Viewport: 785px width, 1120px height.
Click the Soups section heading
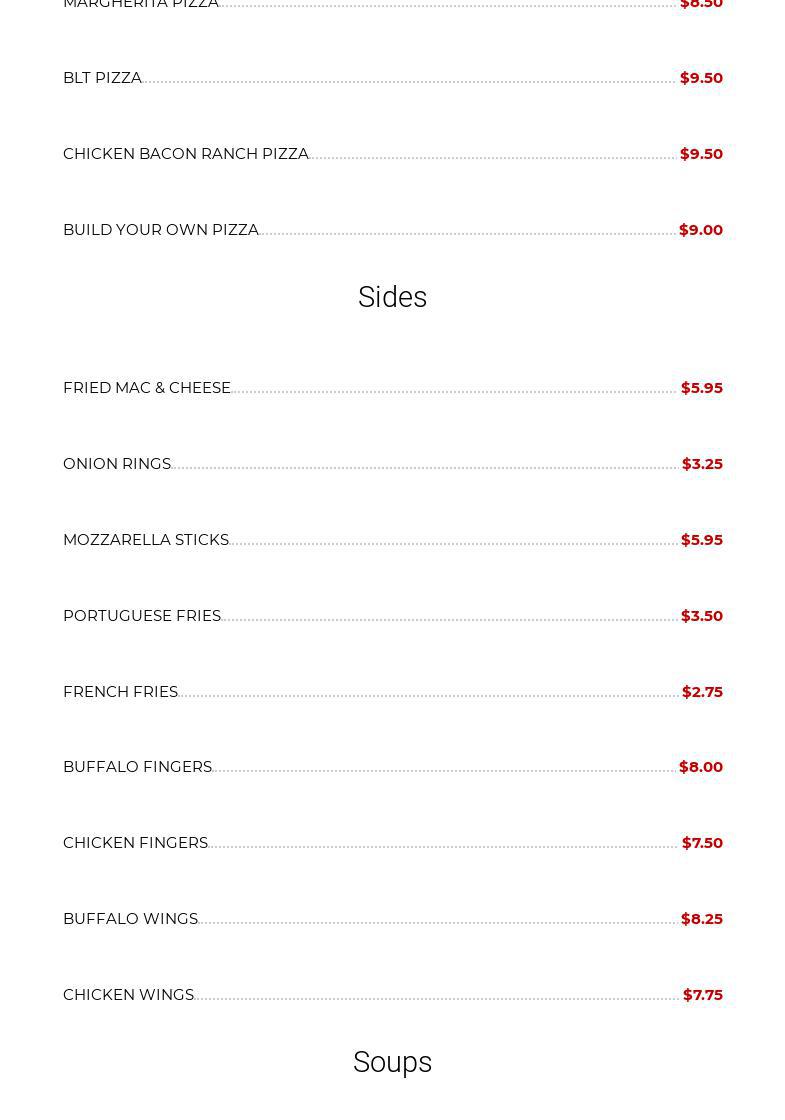[x=392, y=1062]
